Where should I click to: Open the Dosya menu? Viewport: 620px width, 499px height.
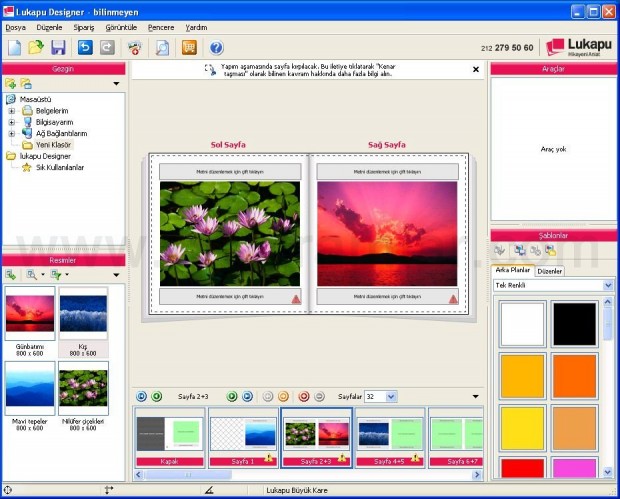15,27
